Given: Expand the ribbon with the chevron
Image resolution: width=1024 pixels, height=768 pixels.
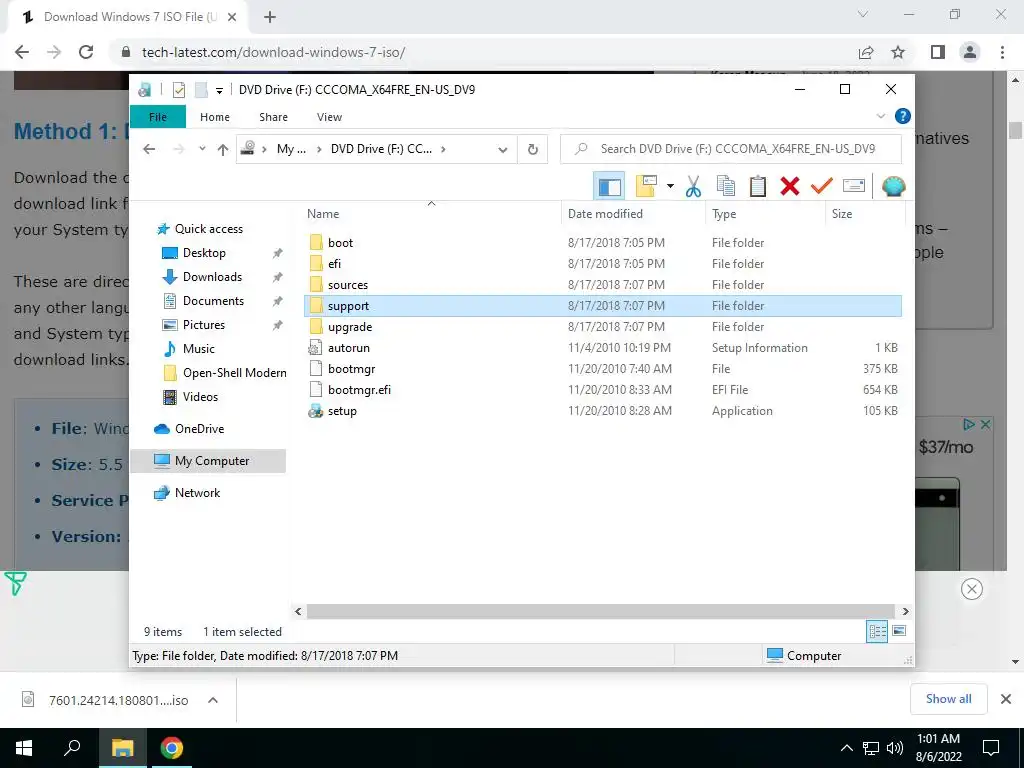Looking at the screenshot, I should click(x=880, y=116).
